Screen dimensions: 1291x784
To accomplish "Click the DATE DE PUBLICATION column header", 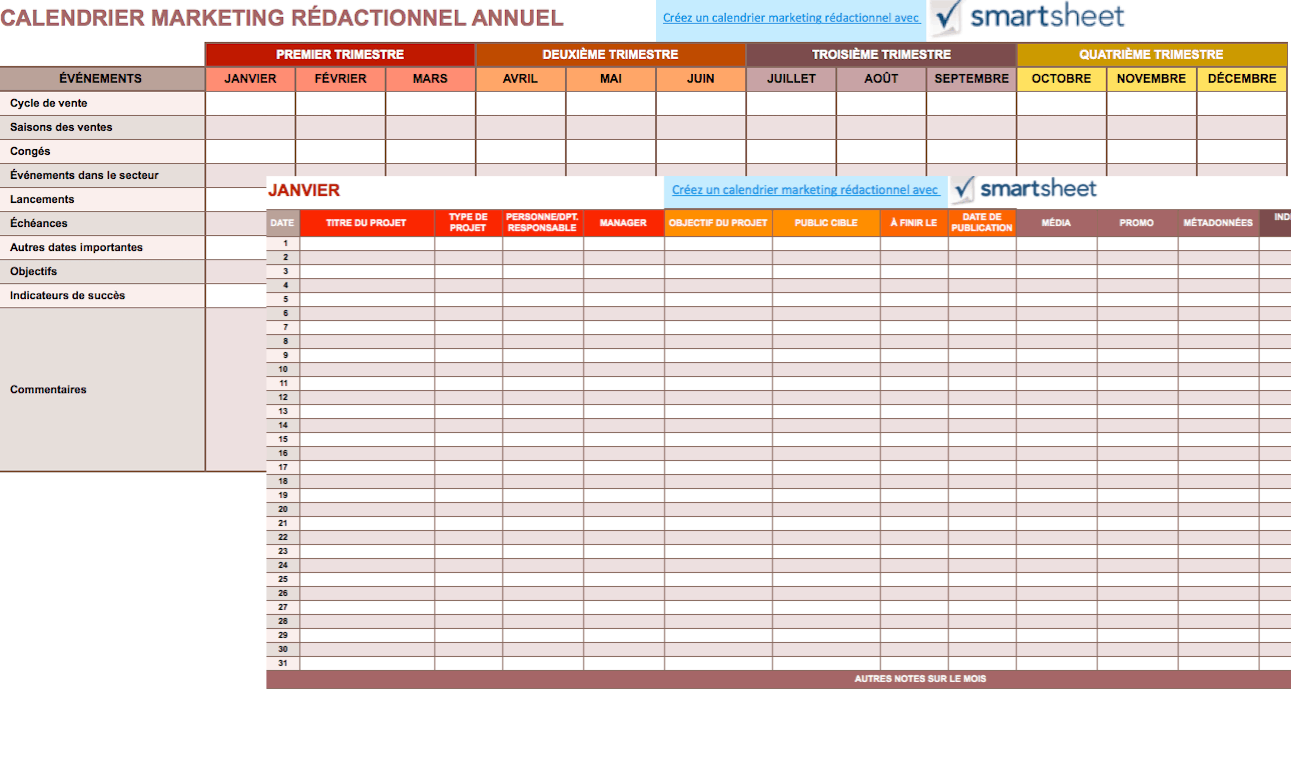I will [982, 223].
